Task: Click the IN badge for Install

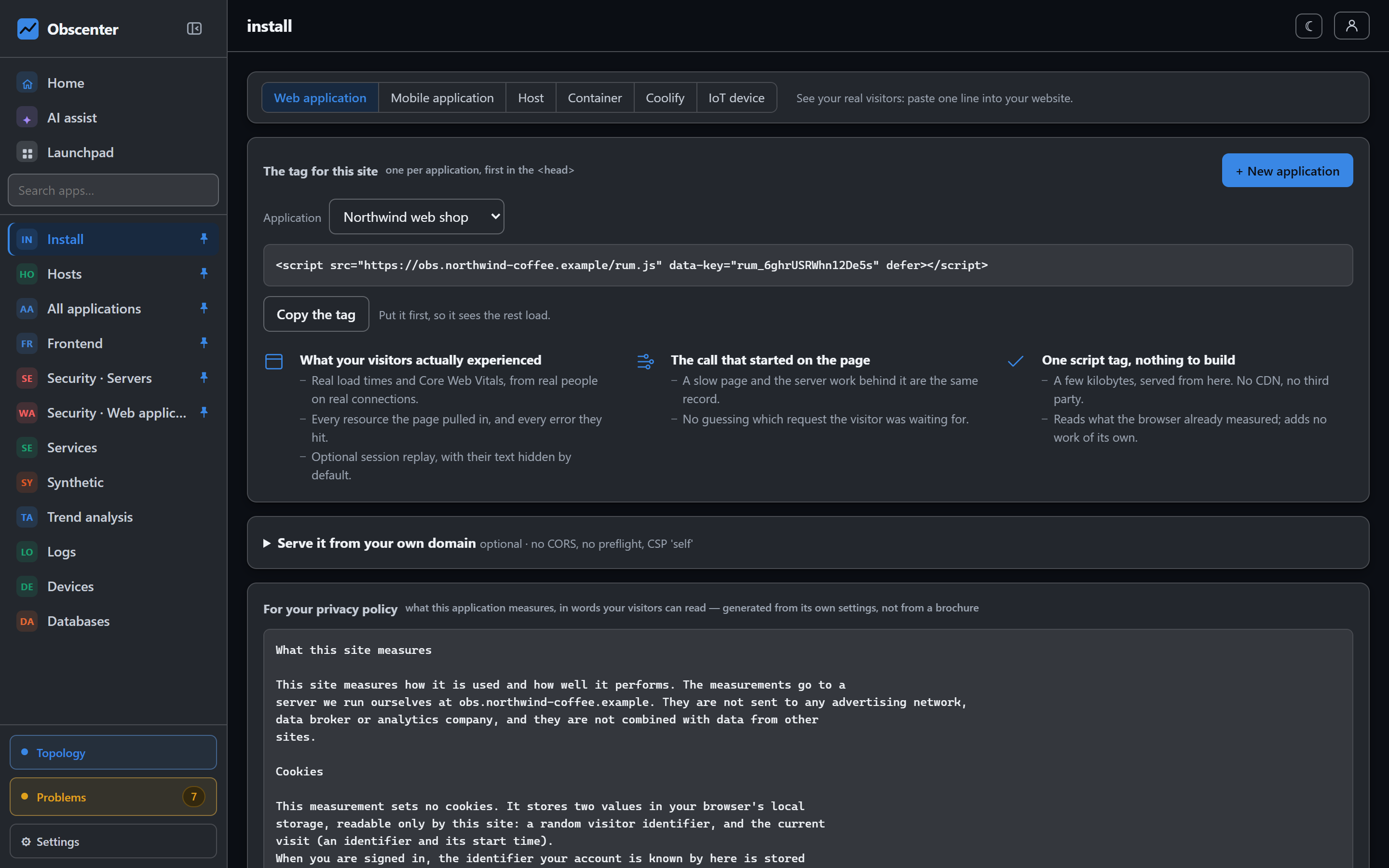Action: (27, 239)
